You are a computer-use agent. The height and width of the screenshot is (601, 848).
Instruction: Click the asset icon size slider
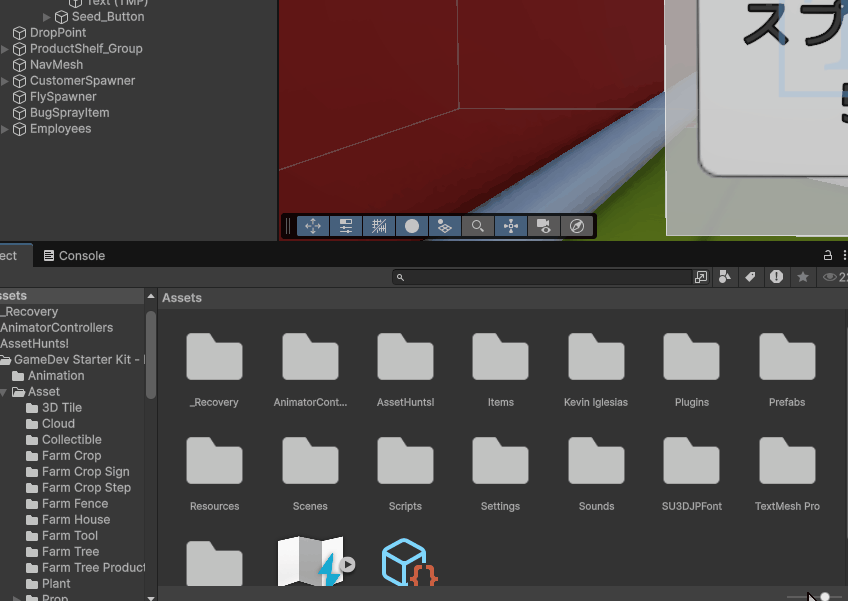coord(824,596)
